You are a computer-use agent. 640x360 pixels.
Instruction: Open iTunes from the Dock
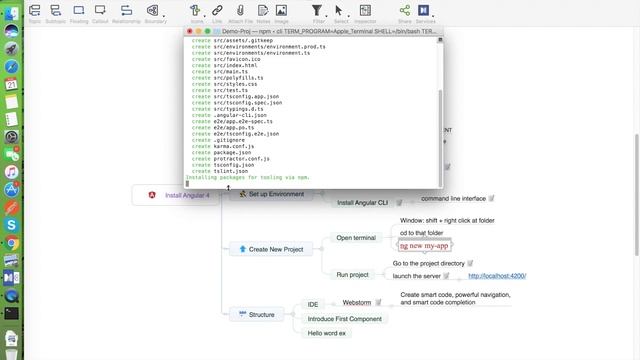[11, 172]
